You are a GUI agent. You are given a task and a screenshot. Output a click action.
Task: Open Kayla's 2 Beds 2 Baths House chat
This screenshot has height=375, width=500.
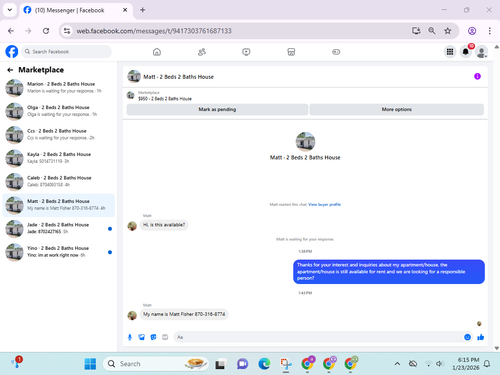point(59,158)
